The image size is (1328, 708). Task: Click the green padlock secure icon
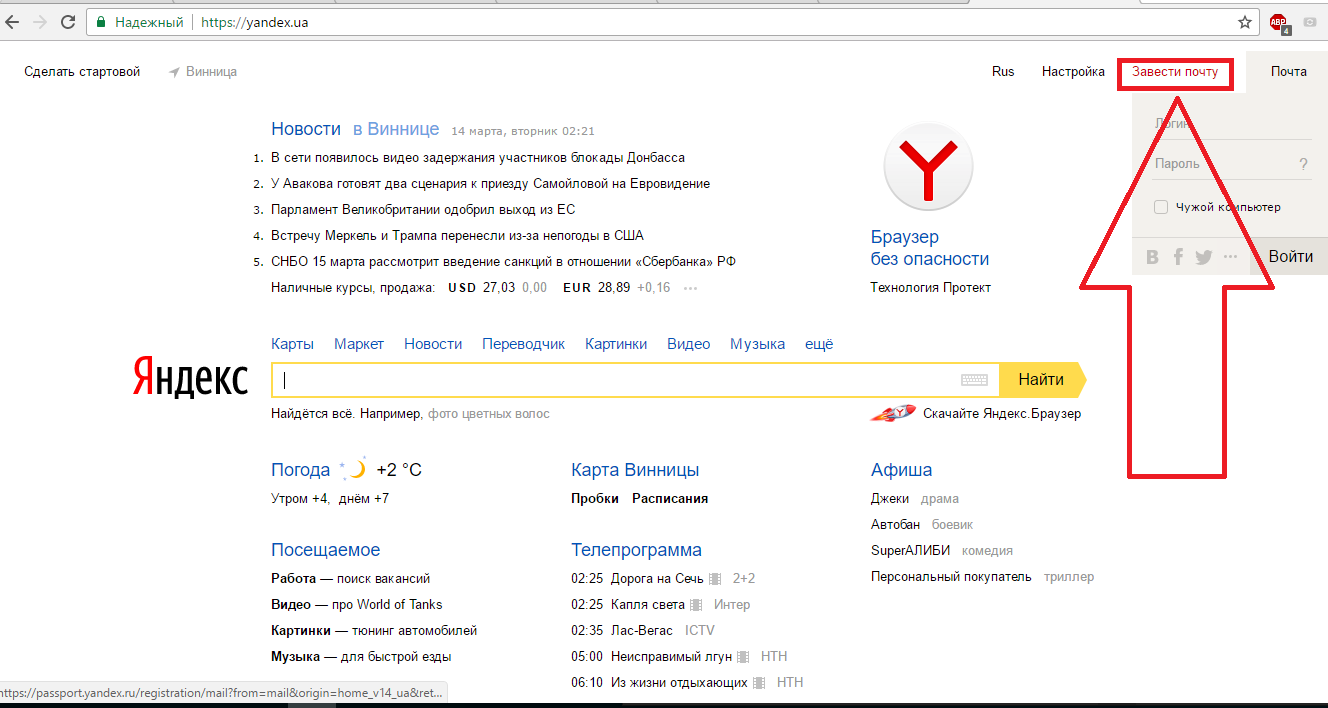101,21
